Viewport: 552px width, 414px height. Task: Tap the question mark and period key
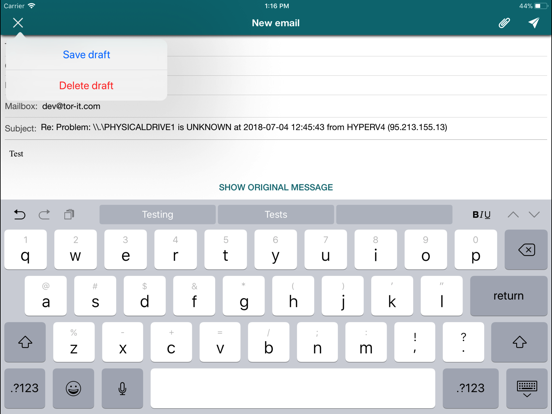463,342
